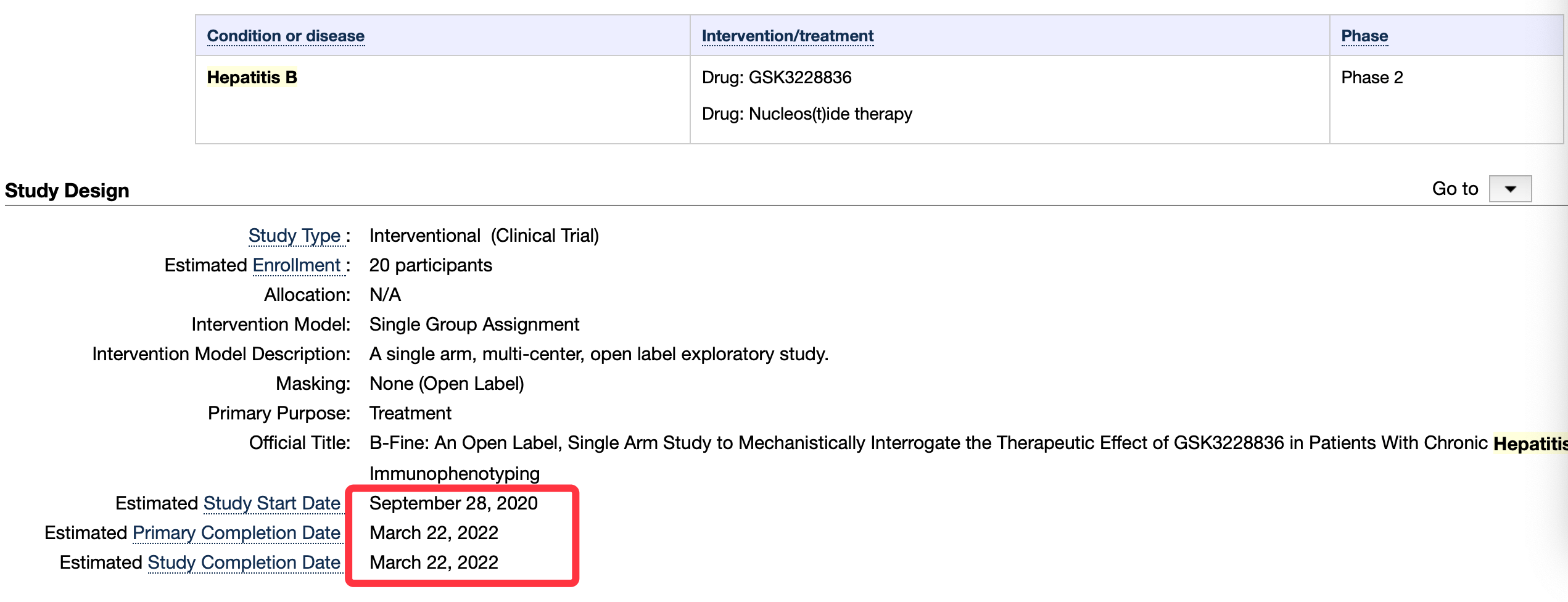1568x602 pixels.
Task: Click the September 28, 2020 start date
Action: 453,503
